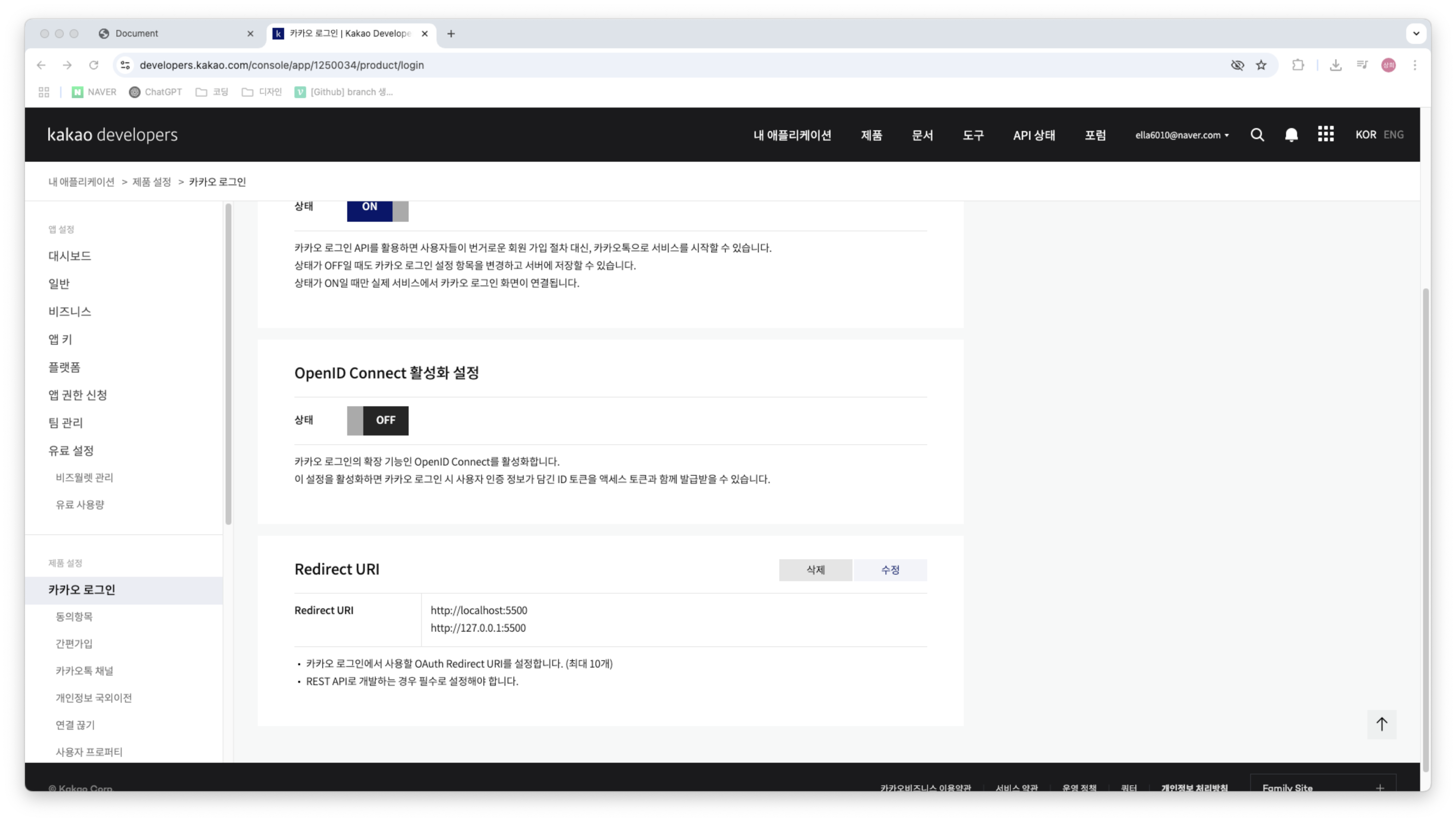The height and width of the screenshot is (822, 1456).
Task: Open the 문서 menu
Action: click(922, 135)
